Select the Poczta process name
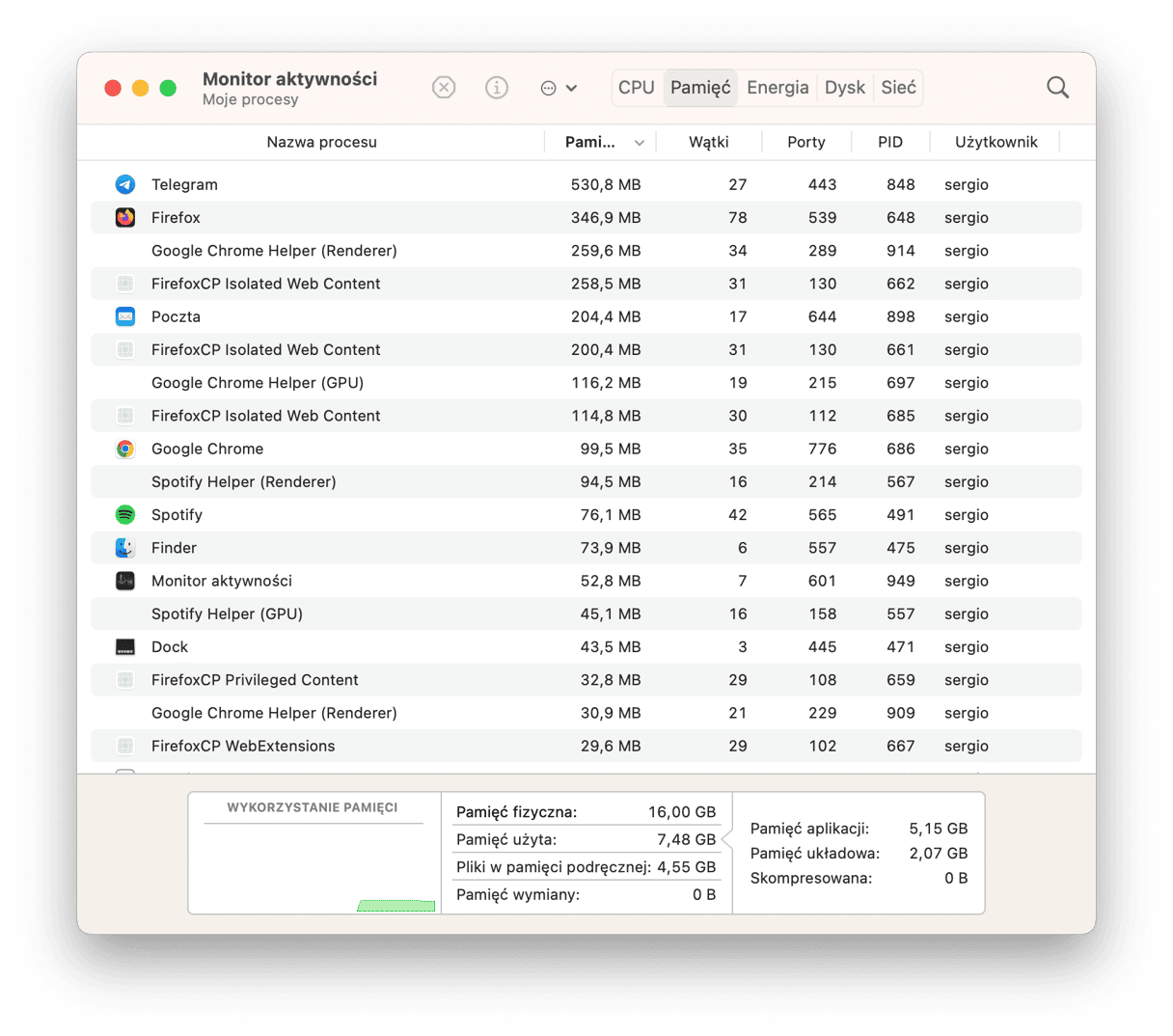Screen dimensions: 1173x1036 tap(176, 316)
